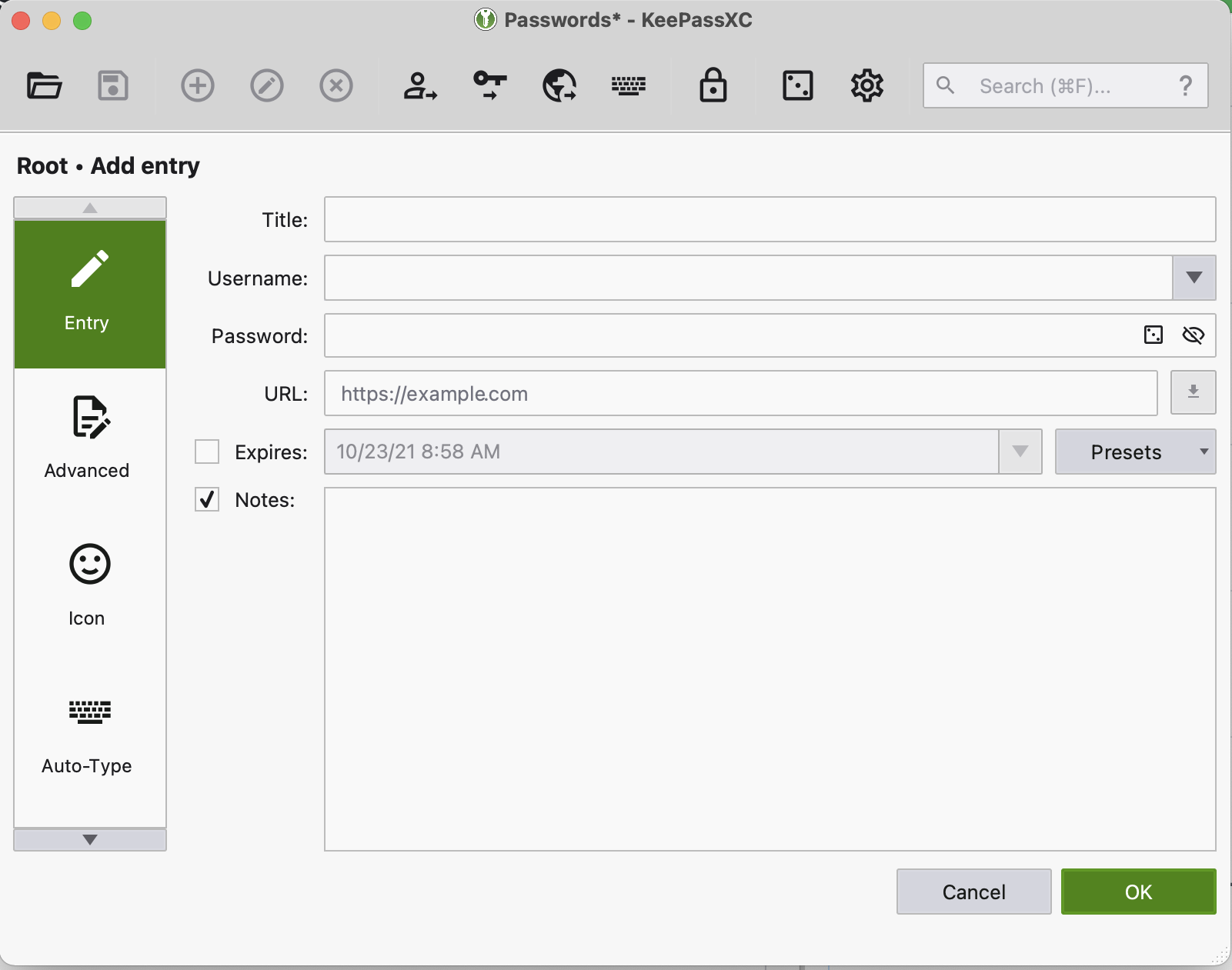
Task: Focus the Search field in toolbar
Action: tap(1066, 85)
